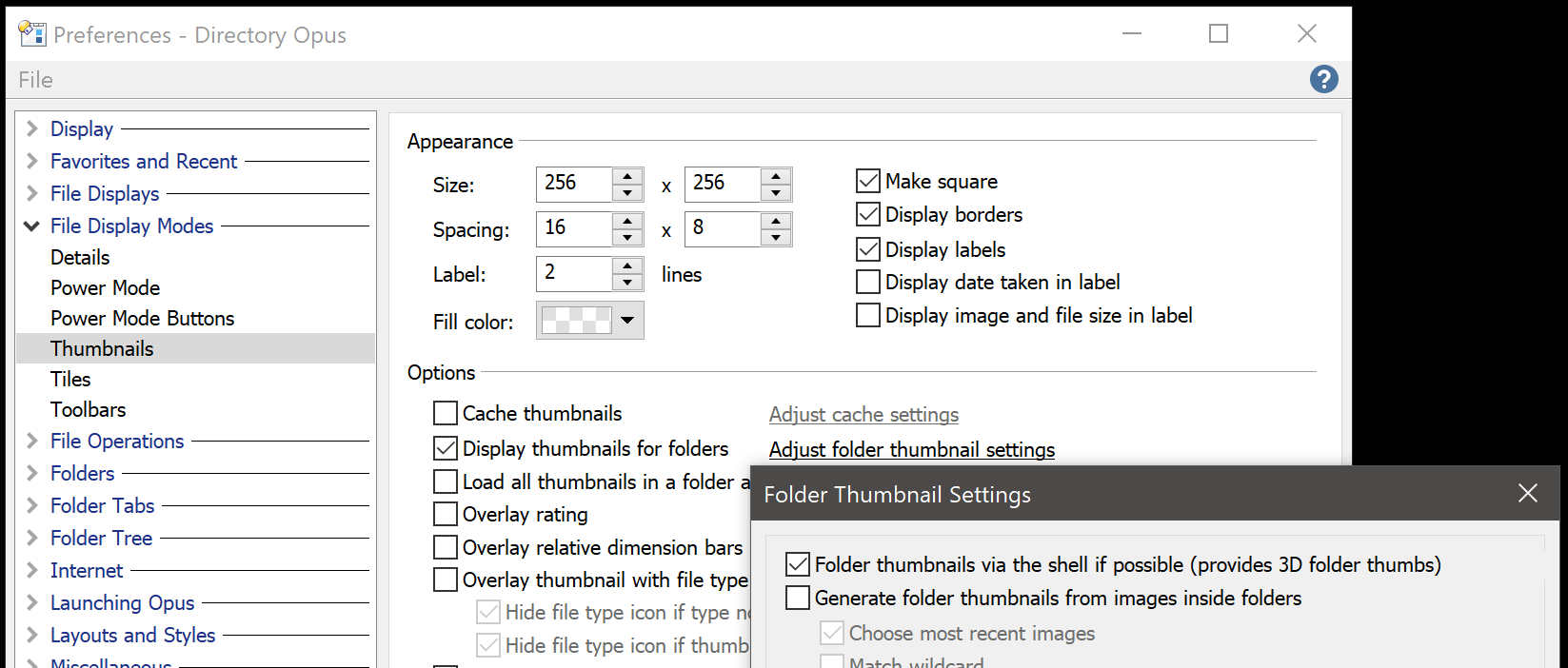Screen dimensions: 1568x668
Task: Open the Fill color dropdown
Action: (590, 321)
